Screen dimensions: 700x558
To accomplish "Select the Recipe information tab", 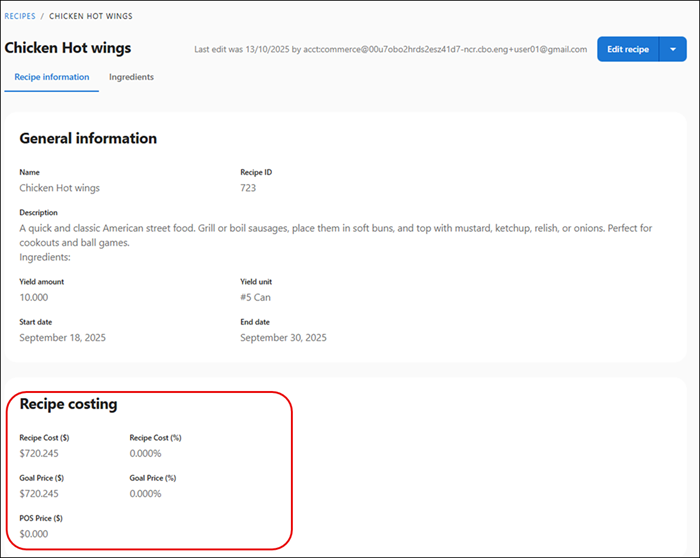I will coord(51,77).
